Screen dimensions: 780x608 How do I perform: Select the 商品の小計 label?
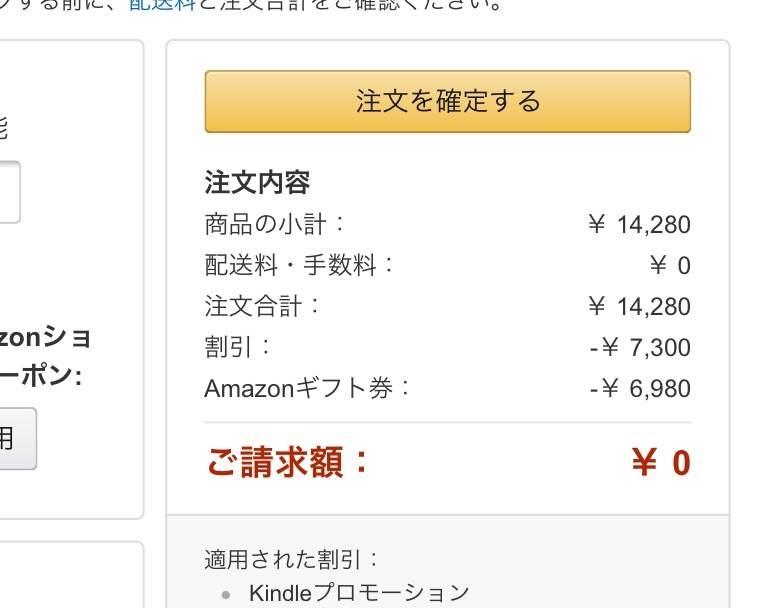pos(275,224)
